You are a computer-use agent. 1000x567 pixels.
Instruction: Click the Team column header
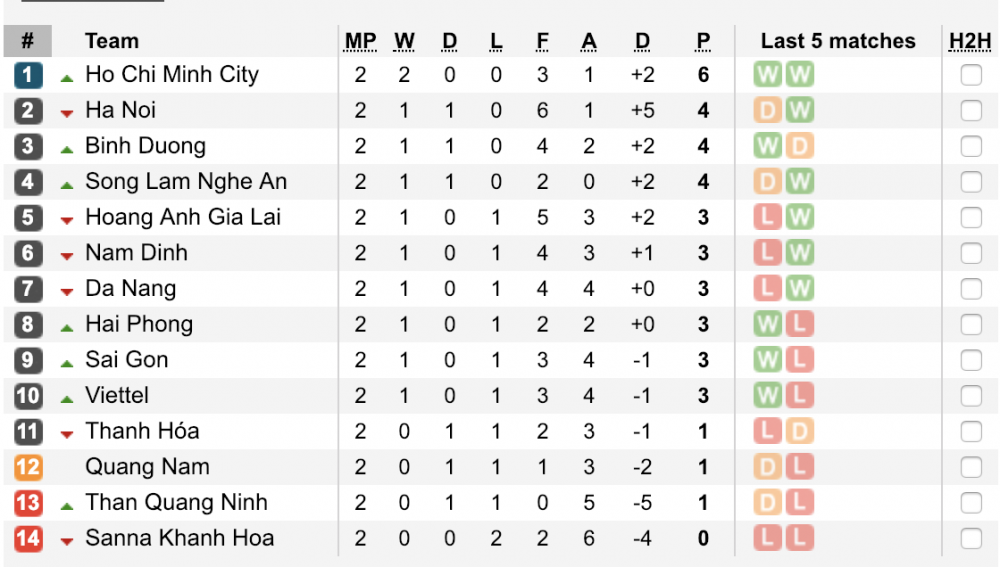[x=112, y=41]
